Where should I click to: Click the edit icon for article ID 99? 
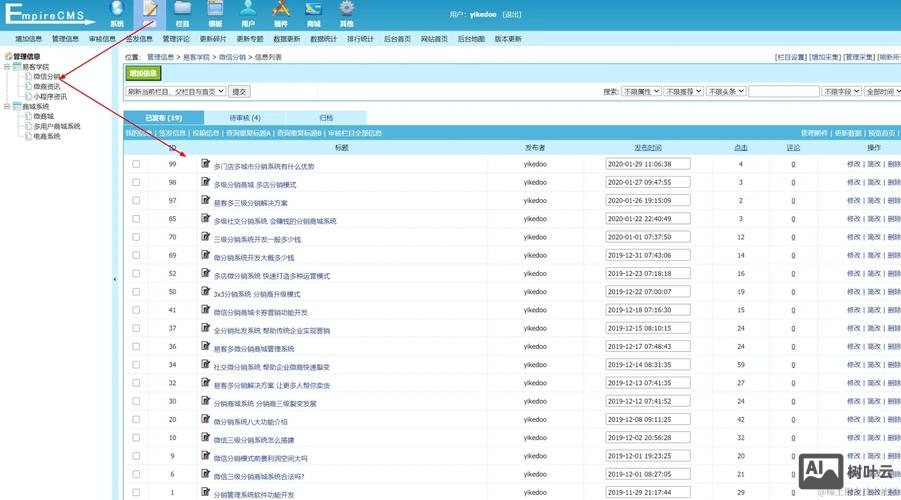click(205, 164)
